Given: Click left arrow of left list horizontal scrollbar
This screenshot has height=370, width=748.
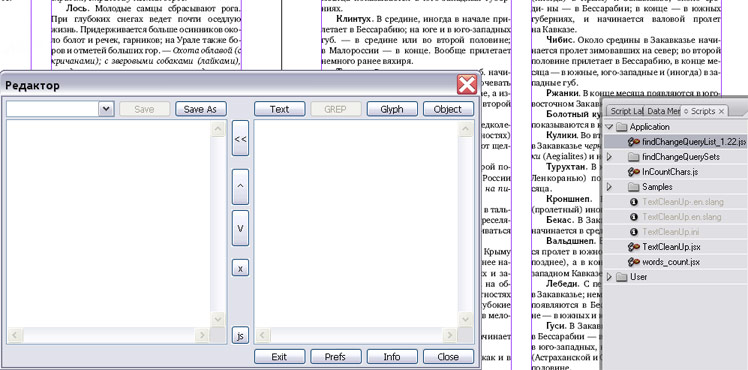Looking at the screenshot, I should click(x=15, y=335).
